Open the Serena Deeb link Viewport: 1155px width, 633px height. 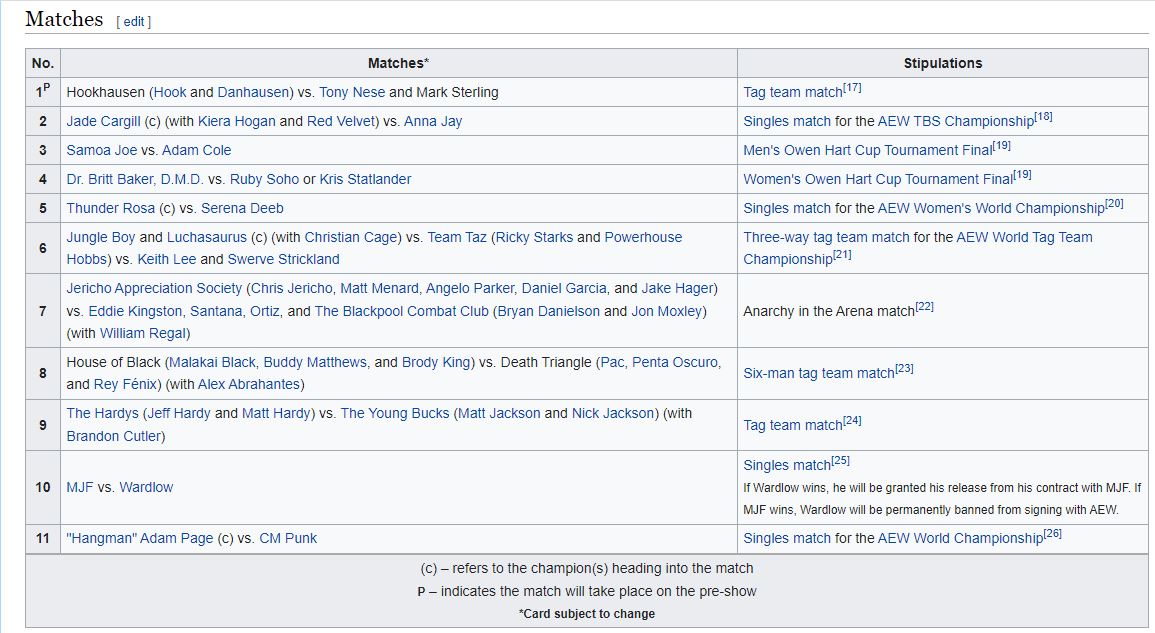[x=242, y=208]
